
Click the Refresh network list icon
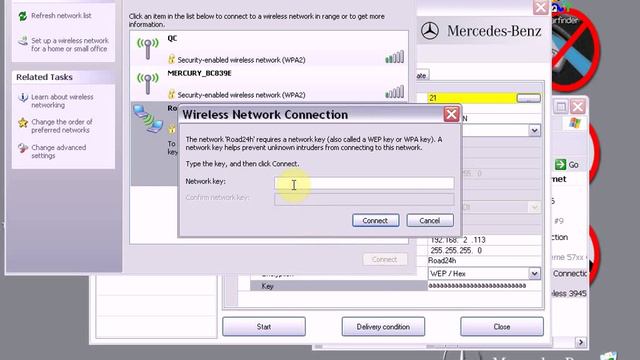(x=23, y=16)
